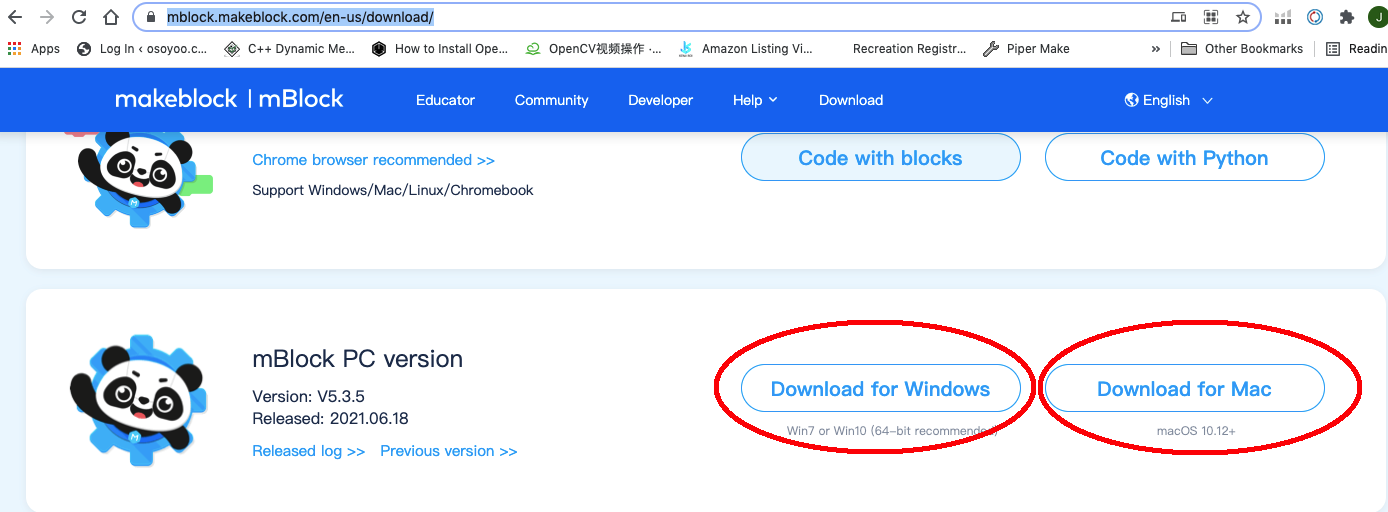Click 'Support Windows/Mac/Linux/Chromebook' text

(x=393, y=190)
